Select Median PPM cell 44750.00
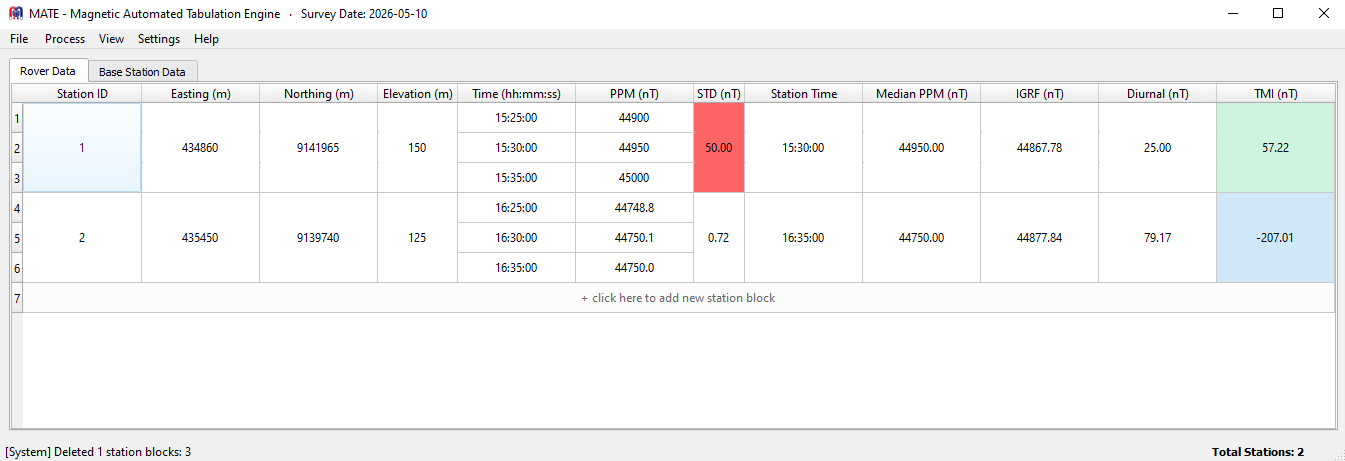Image resolution: width=1345 pixels, height=461 pixels. [921, 238]
